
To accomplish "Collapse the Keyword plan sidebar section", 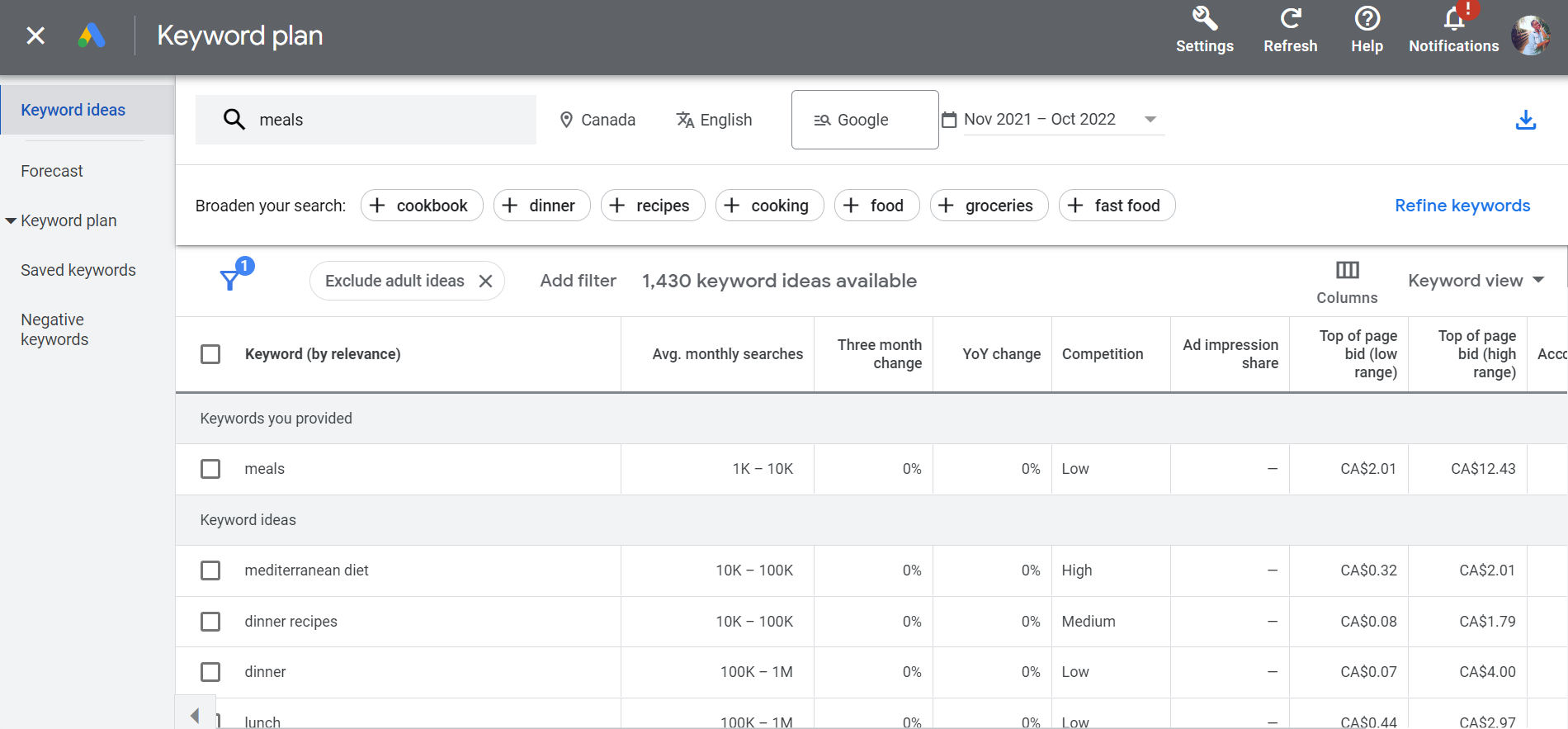I will pos(11,220).
